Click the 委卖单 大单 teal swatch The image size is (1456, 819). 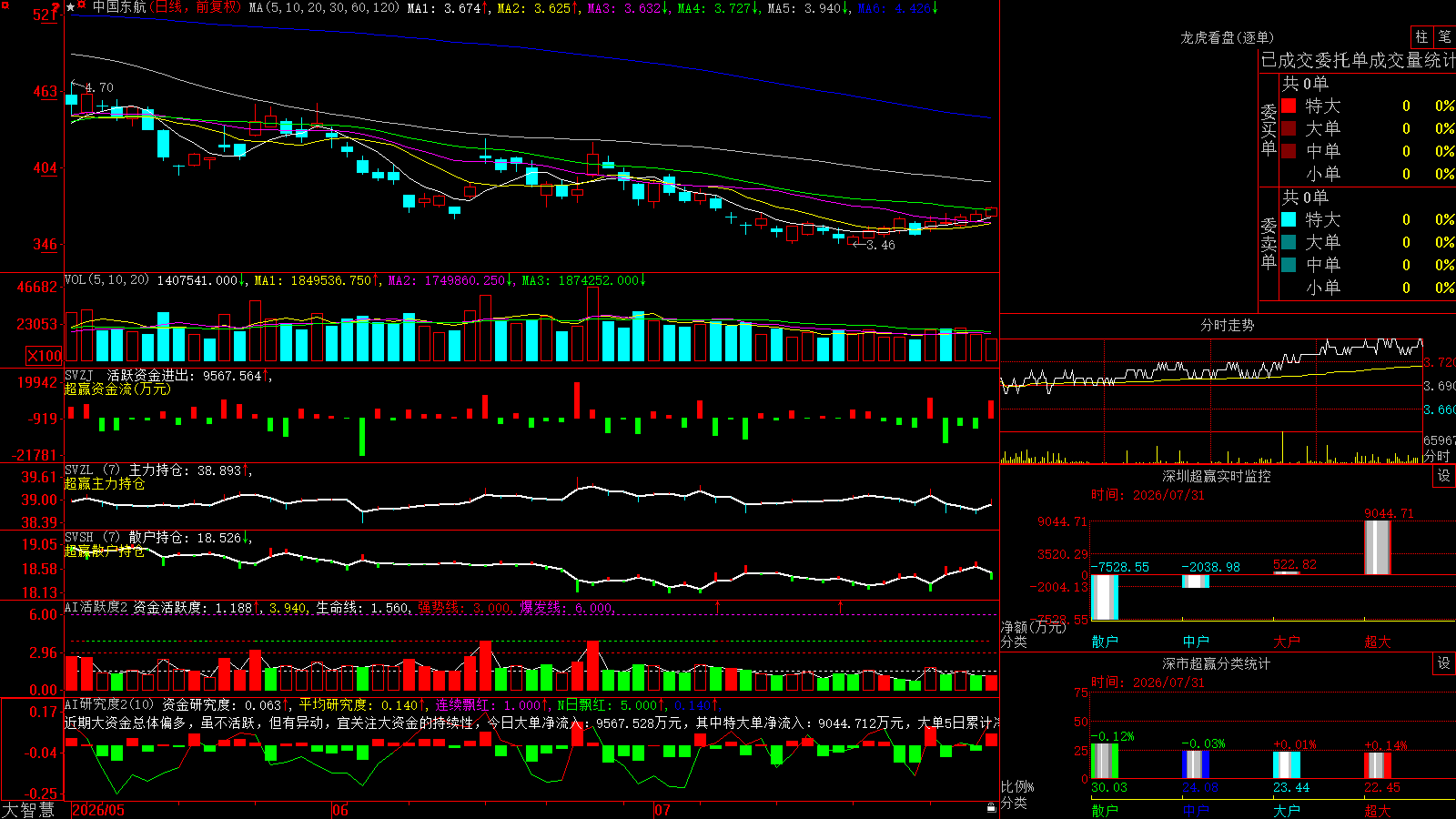(1289, 242)
